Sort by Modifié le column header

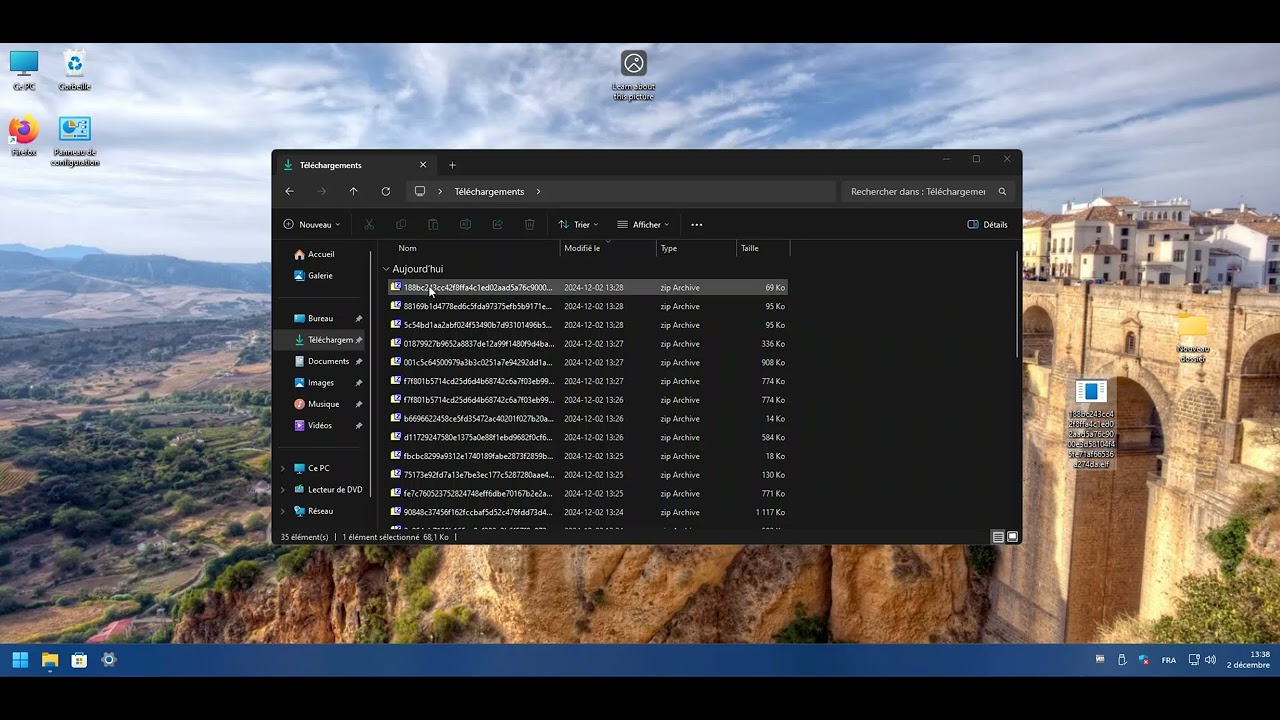608,248
